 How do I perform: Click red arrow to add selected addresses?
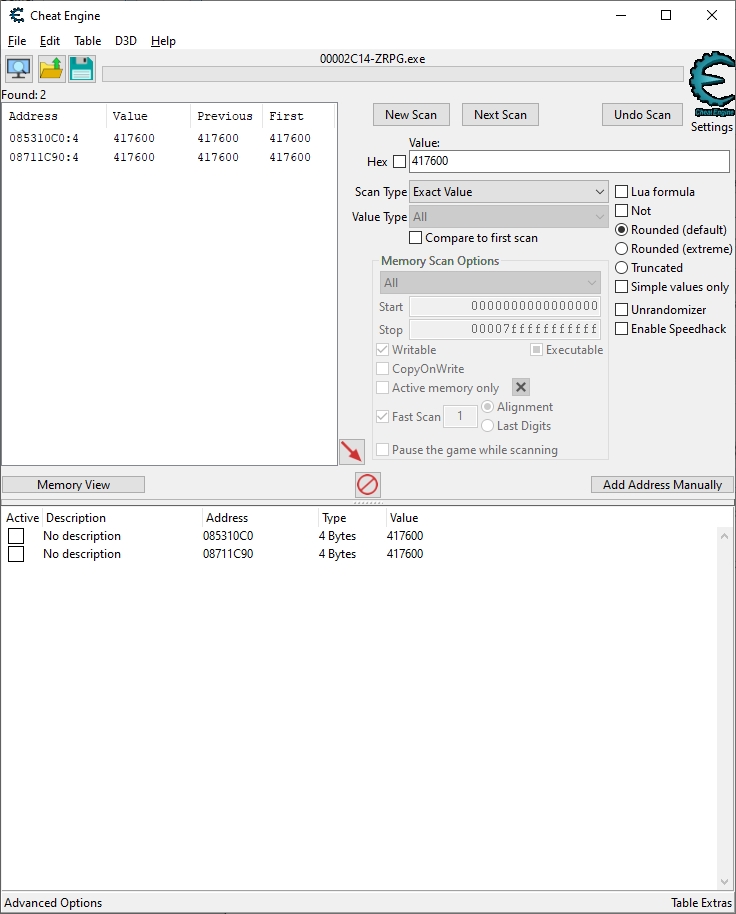pos(352,452)
